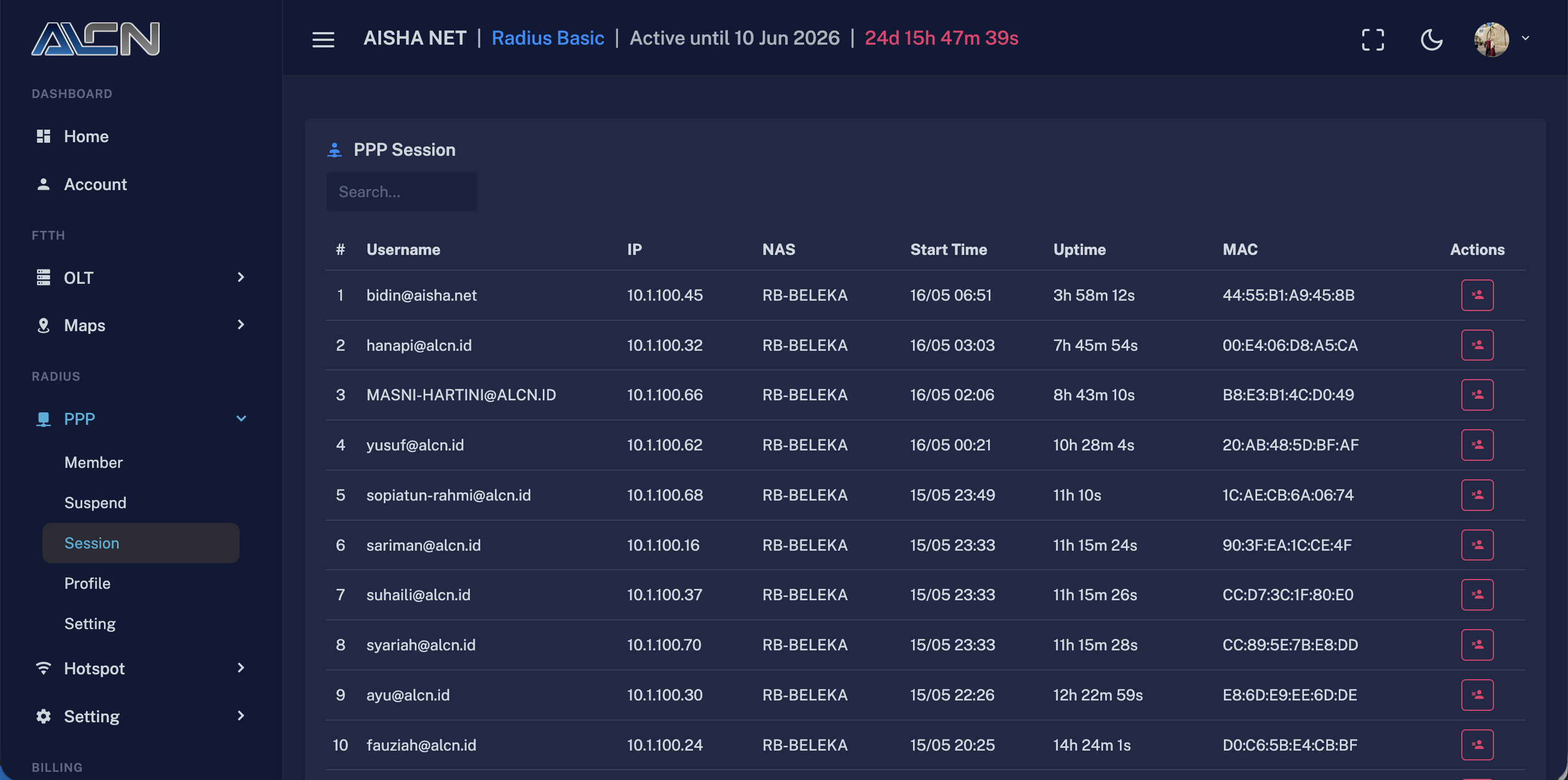This screenshot has width=1568, height=780.
Task: Toggle the hamburger sidebar menu
Action: click(x=323, y=40)
